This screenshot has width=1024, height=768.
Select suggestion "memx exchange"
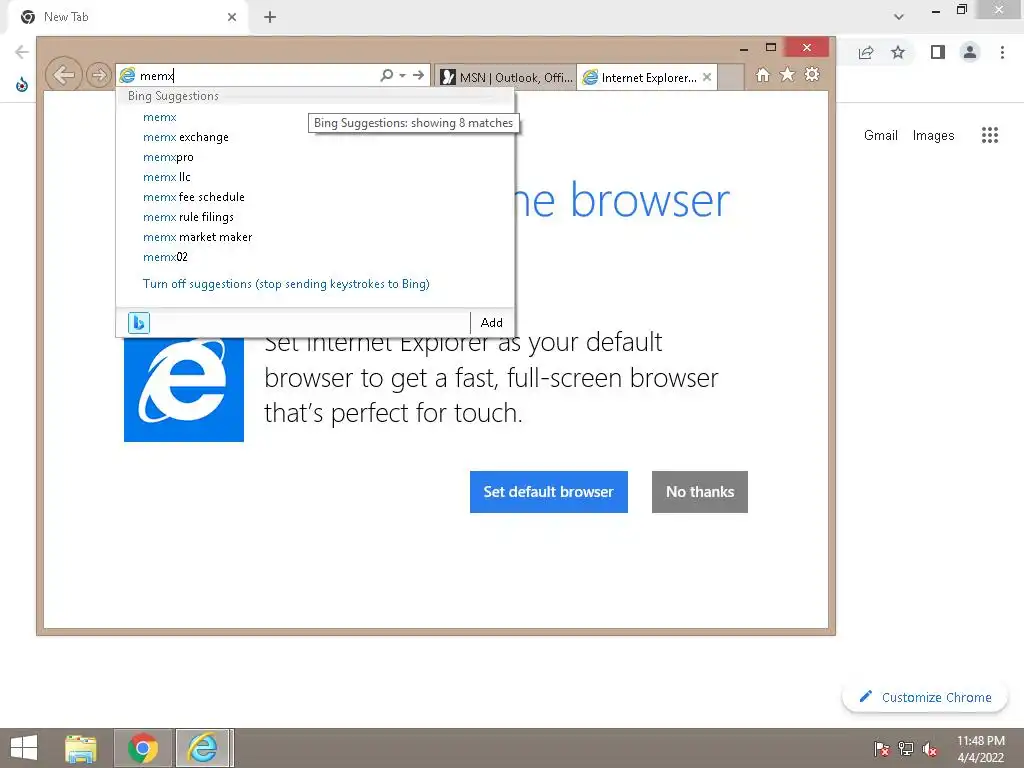pyautogui.click(x=315, y=137)
